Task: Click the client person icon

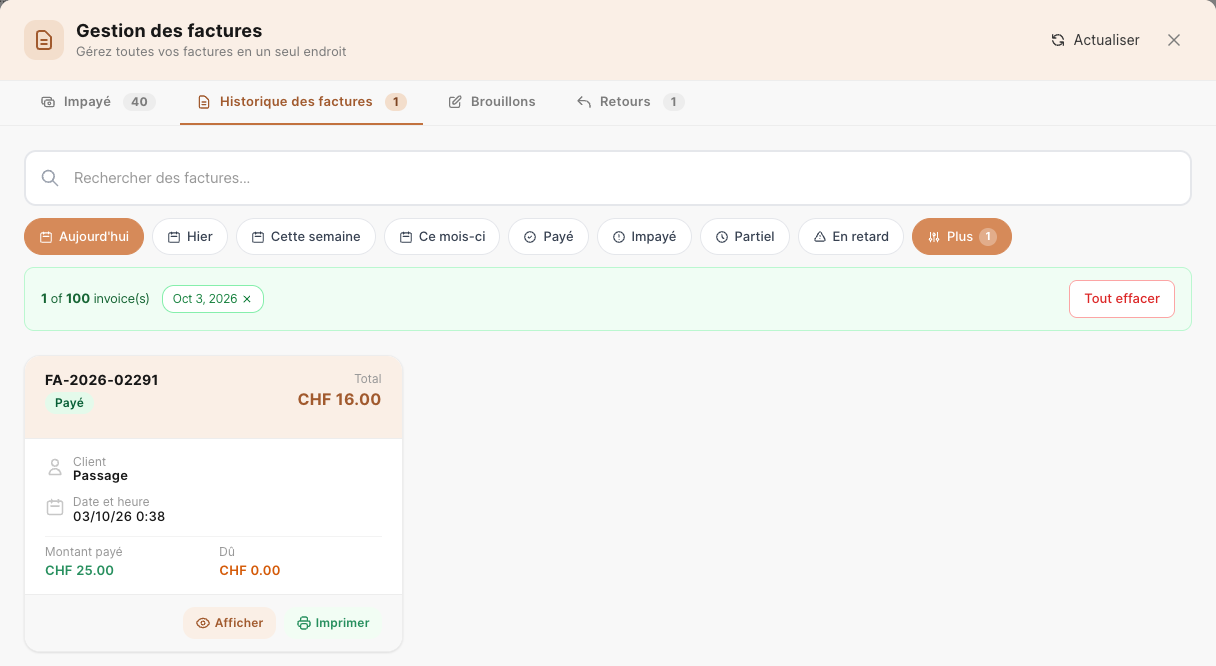Action: coord(55,467)
